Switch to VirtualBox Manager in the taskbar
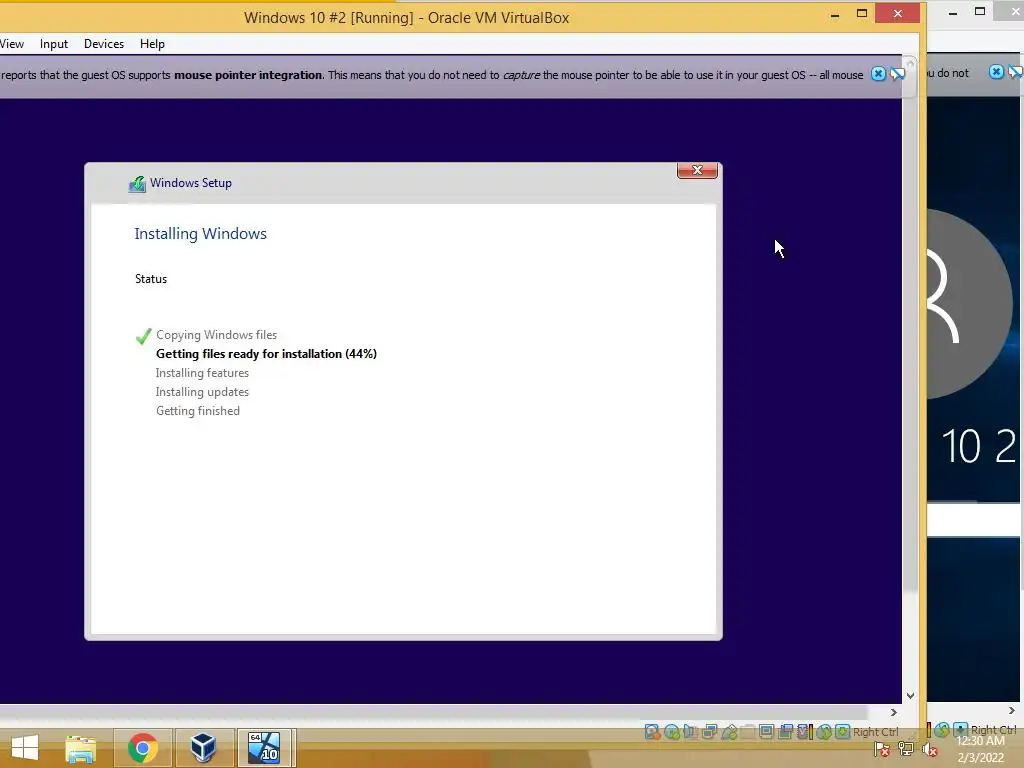The height and width of the screenshot is (768, 1024). point(203,748)
